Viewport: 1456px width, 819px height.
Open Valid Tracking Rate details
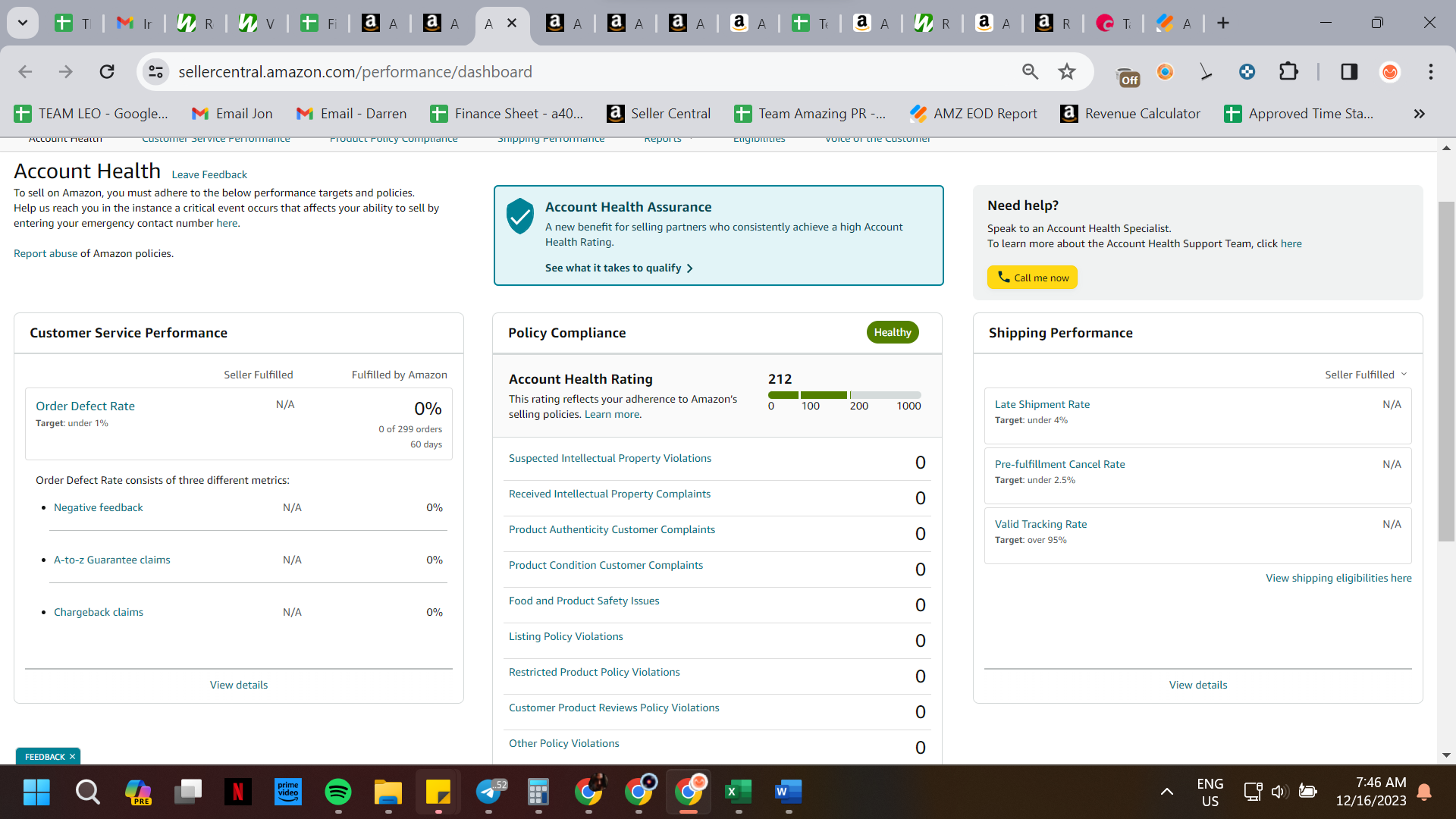click(x=1040, y=524)
